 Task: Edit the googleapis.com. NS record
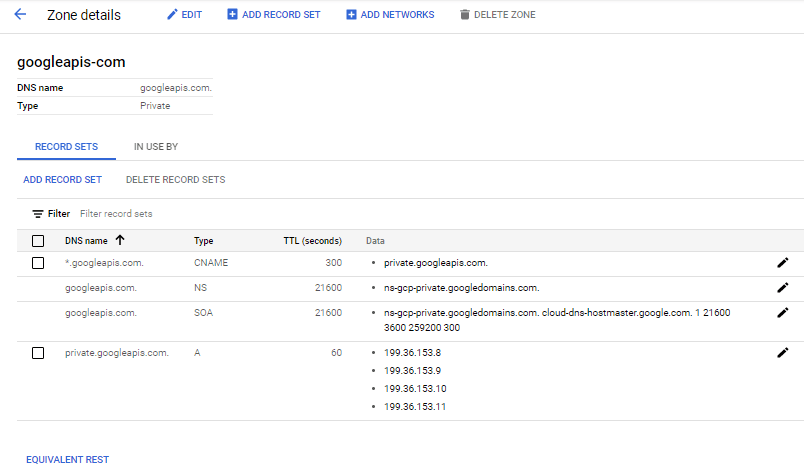point(782,288)
